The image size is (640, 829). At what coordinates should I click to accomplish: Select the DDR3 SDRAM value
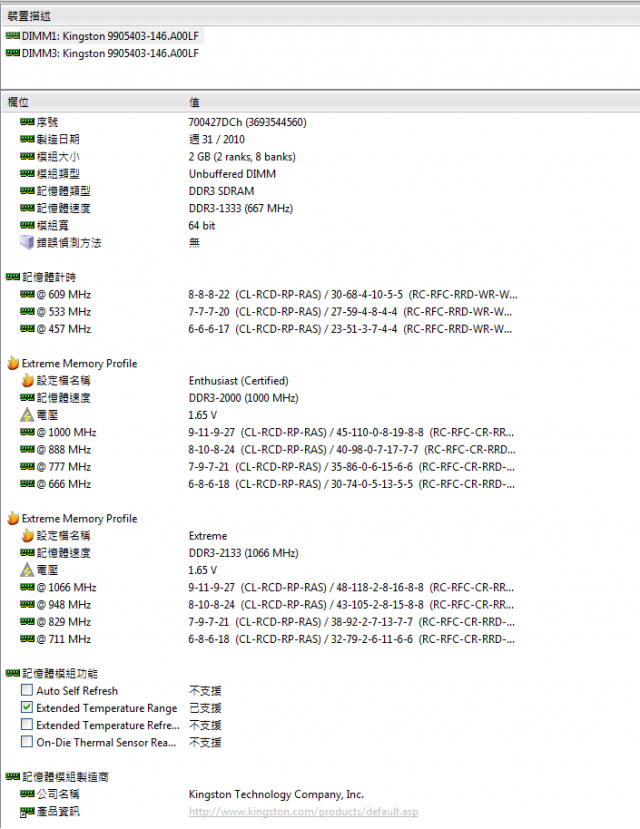click(x=221, y=191)
